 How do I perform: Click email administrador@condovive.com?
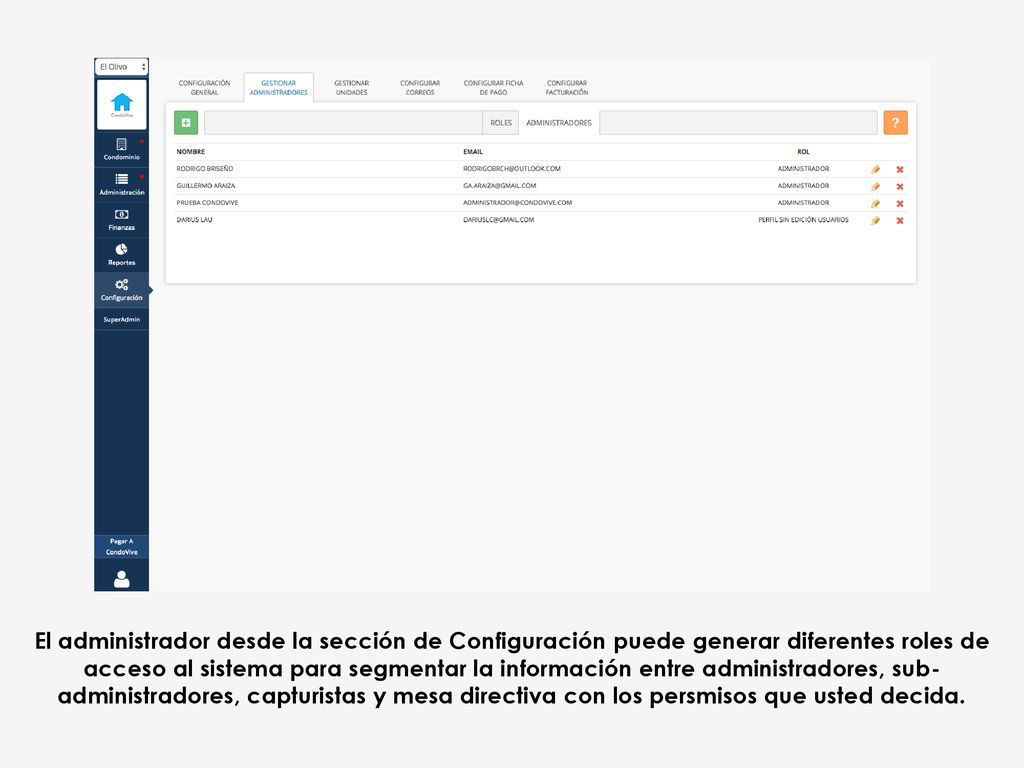517,202
